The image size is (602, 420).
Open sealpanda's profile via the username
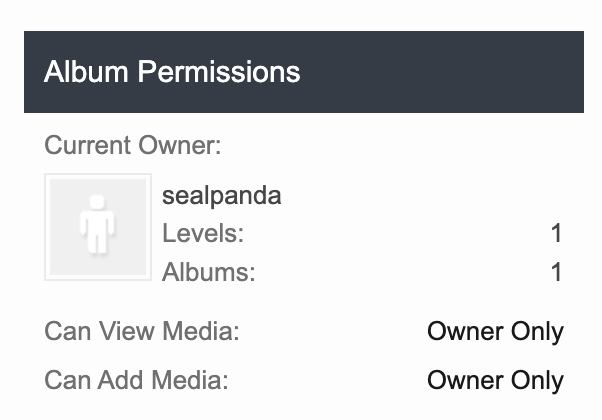pyautogui.click(x=222, y=196)
